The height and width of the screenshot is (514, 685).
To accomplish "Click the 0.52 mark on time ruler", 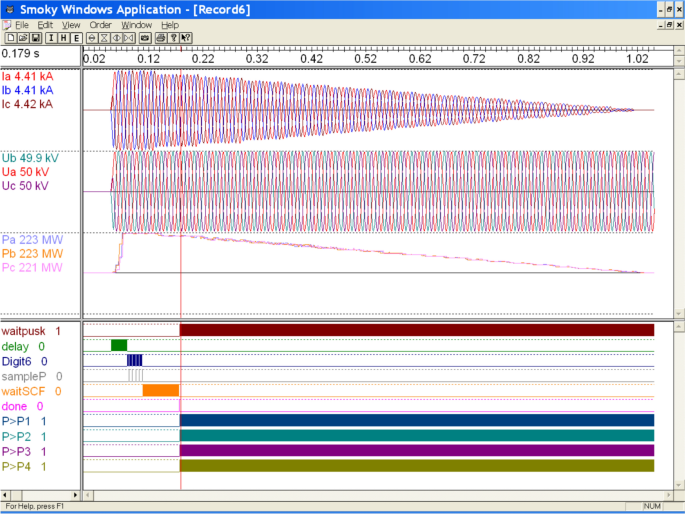I will point(366,59).
